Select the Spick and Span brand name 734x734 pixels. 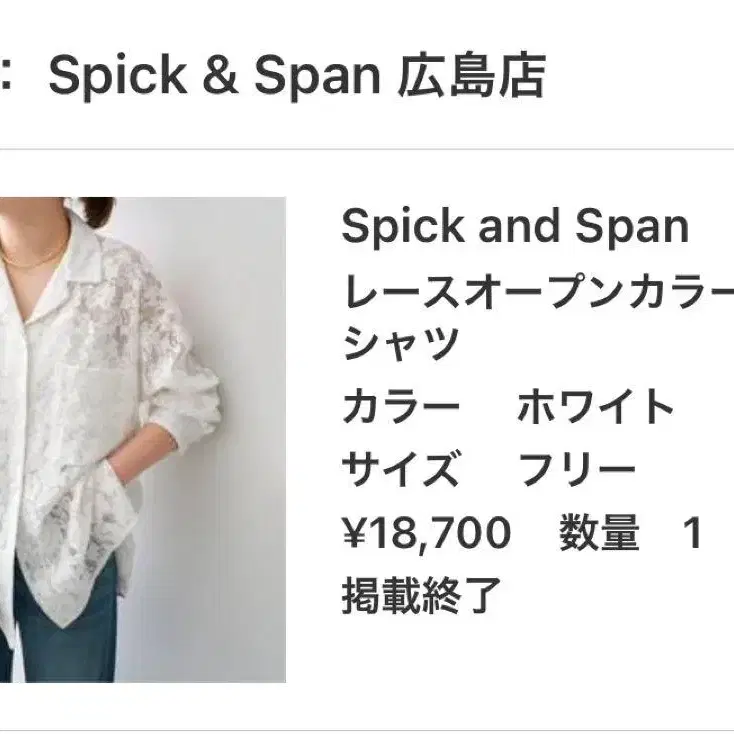[x=515, y=226]
